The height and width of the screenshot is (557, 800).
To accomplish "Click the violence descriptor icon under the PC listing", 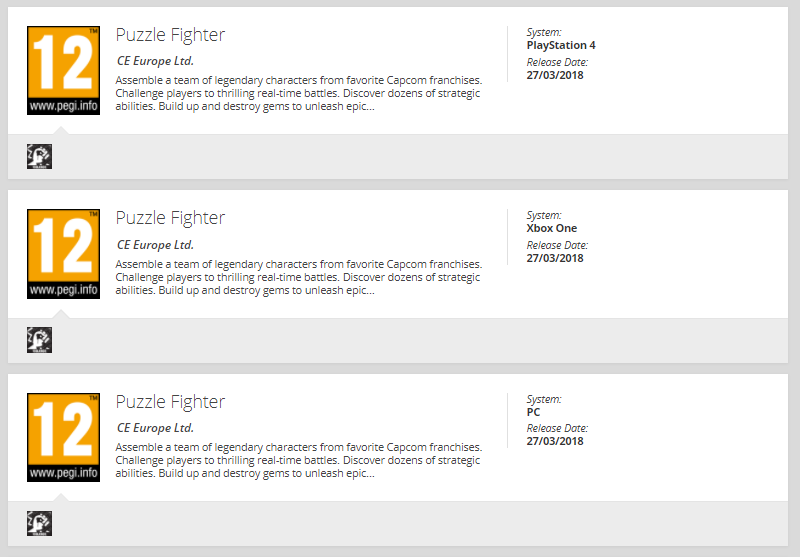I will (x=39, y=523).
